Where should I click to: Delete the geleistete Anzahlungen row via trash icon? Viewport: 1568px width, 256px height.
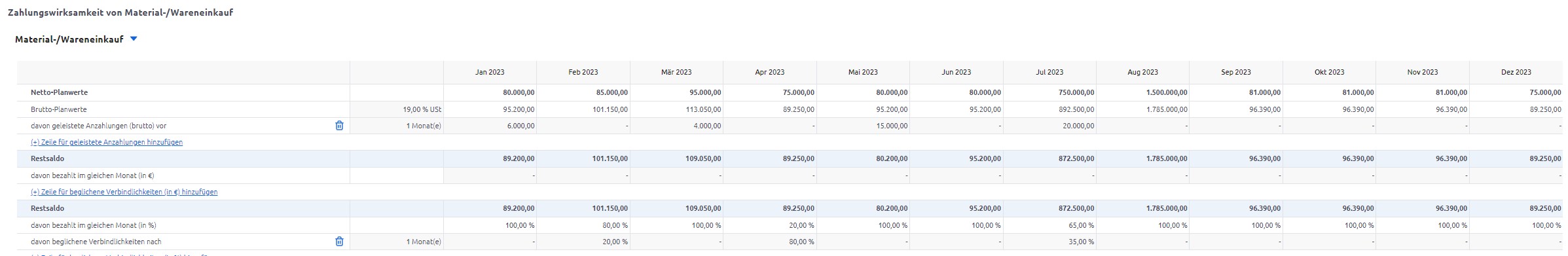[x=339, y=126]
